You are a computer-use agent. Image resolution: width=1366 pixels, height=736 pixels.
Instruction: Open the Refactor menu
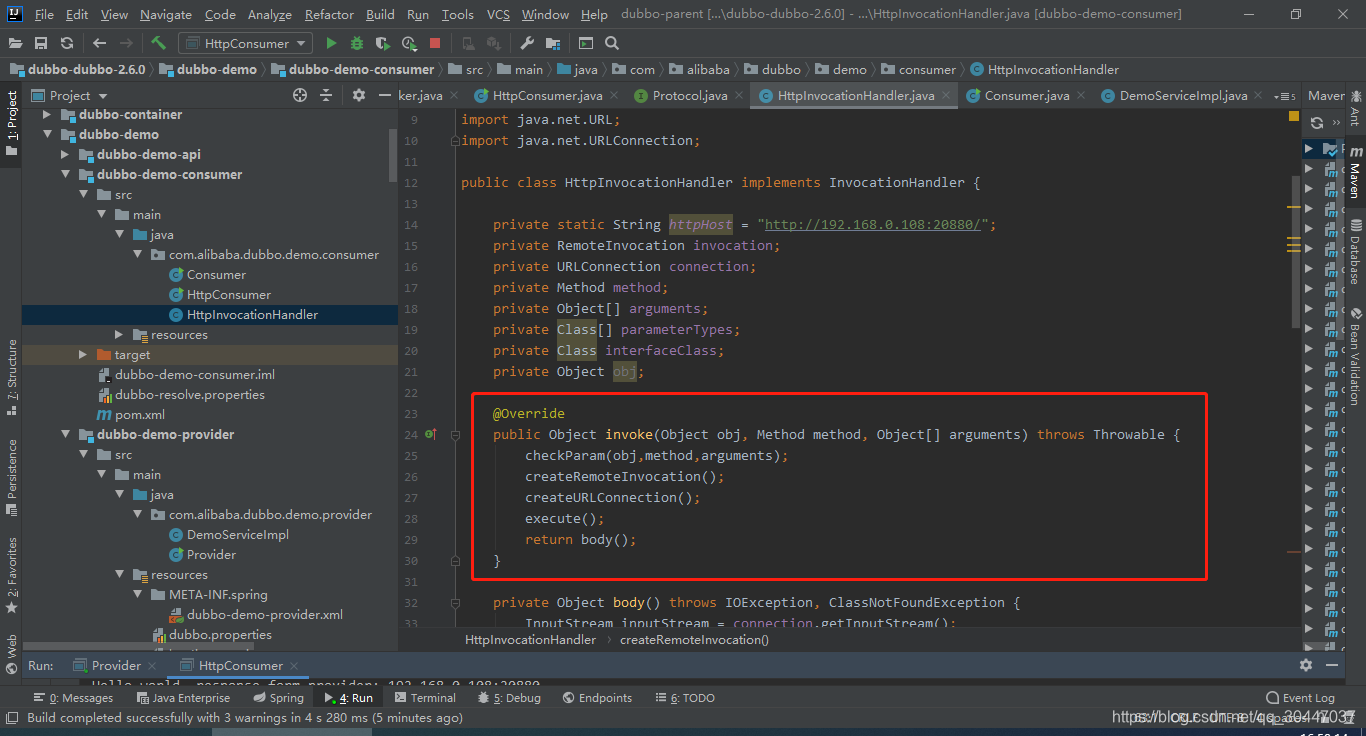click(x=330, y=14)
